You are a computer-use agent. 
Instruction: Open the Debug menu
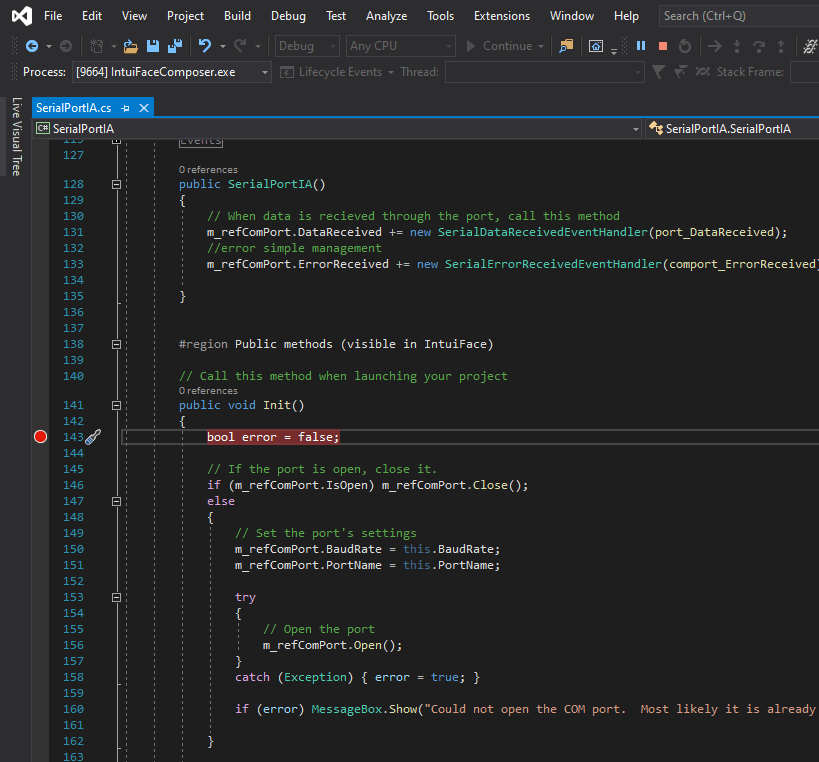point(288,16)
